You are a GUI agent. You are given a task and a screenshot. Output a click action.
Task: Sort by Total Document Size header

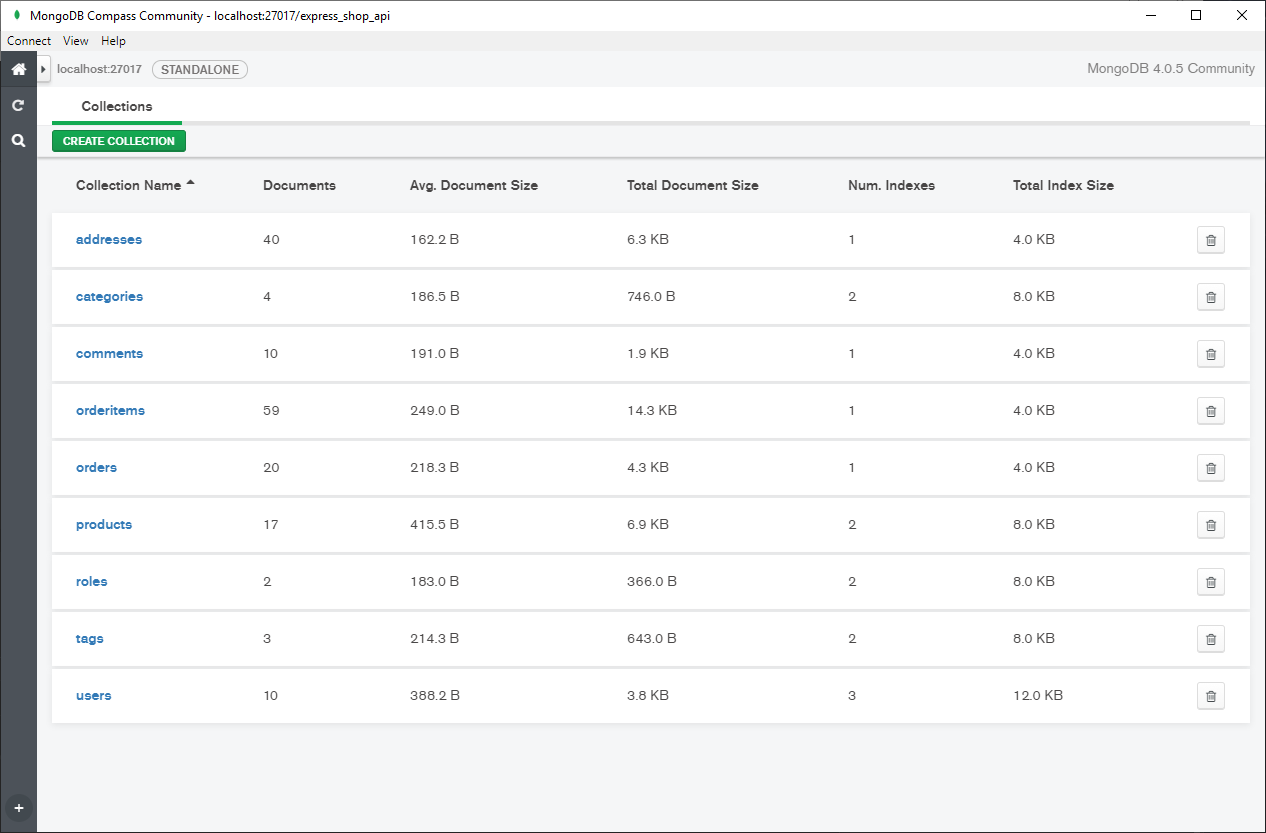click(x=693, y=185)
